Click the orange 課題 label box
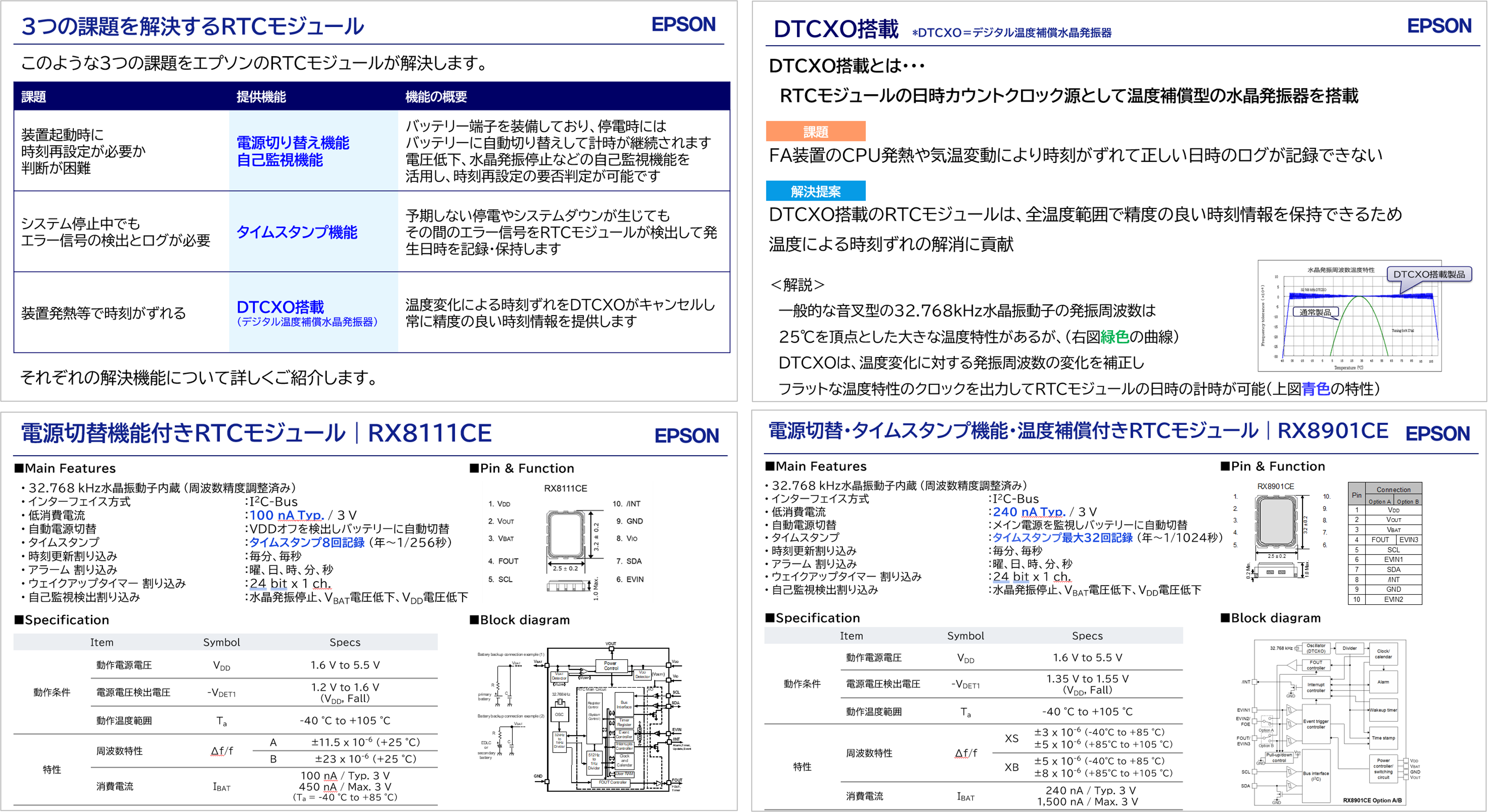 [815, 131]
